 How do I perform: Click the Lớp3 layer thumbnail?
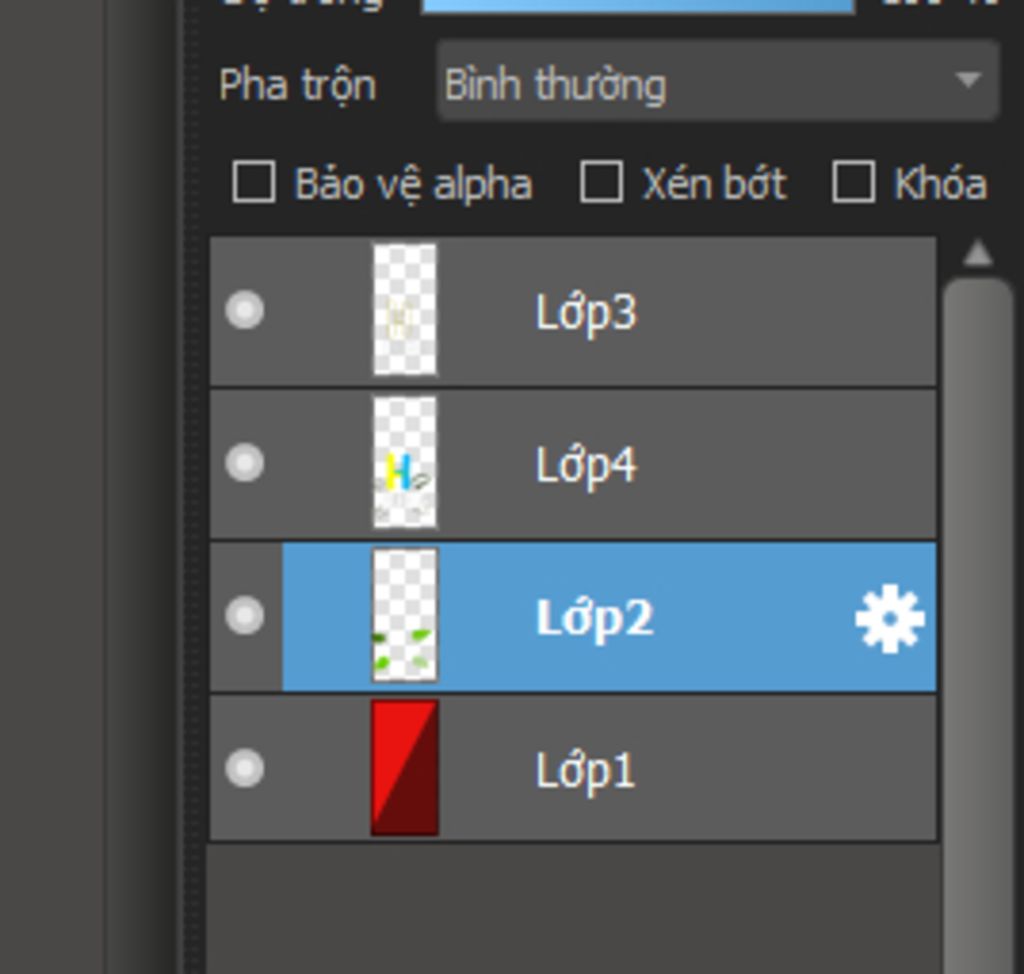(x=405, y=310)
